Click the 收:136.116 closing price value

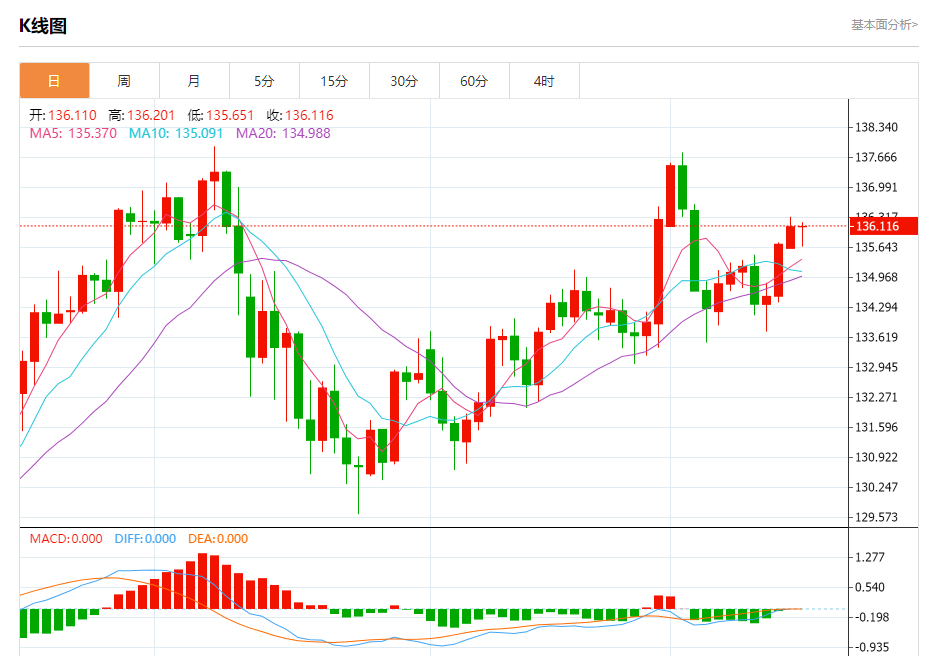[300, 115]
